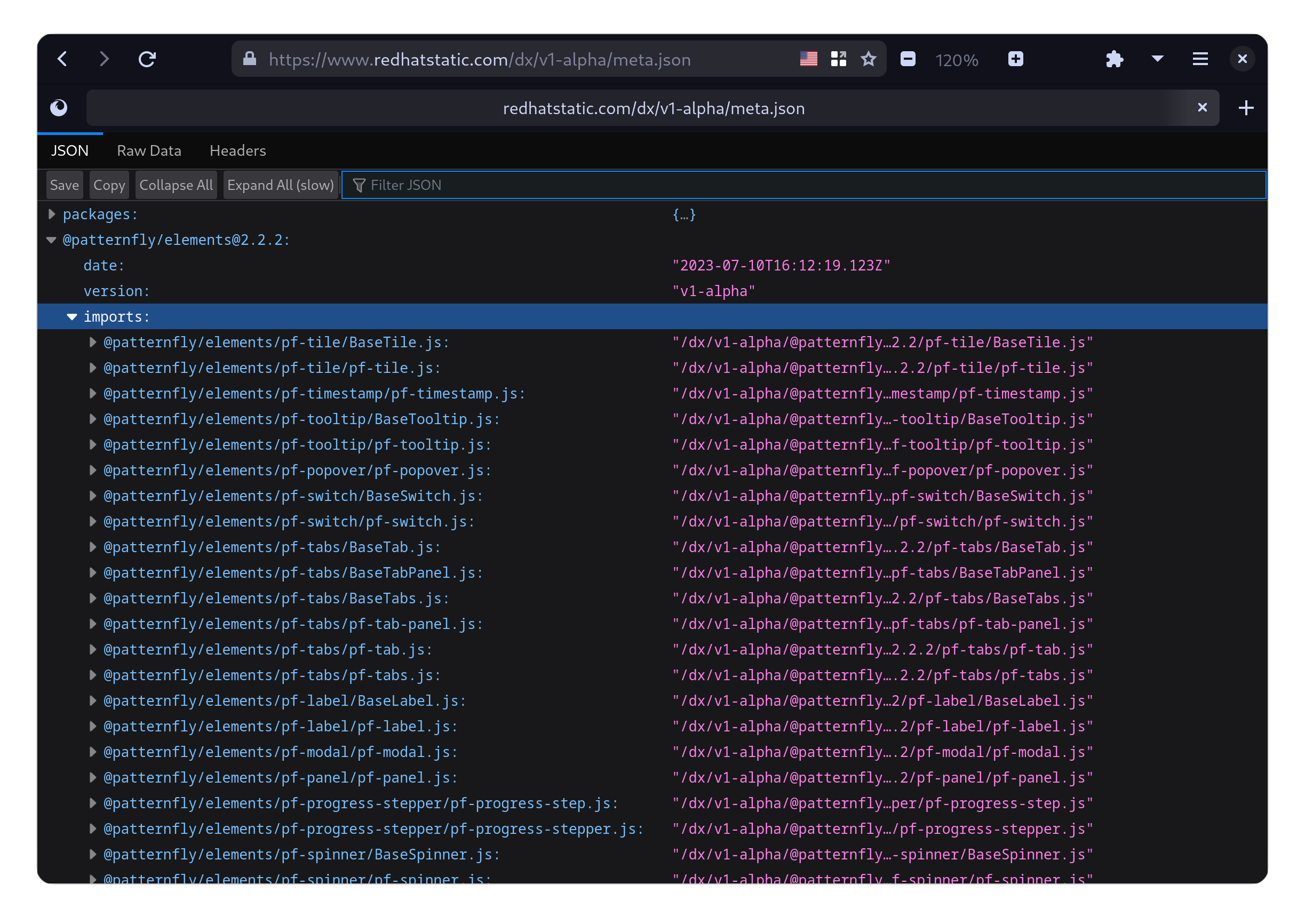Open the extensions puzzle-piece icon
Image resolution: width=1305 pixels, height=924 pixels.
(x=1115, y=59)
